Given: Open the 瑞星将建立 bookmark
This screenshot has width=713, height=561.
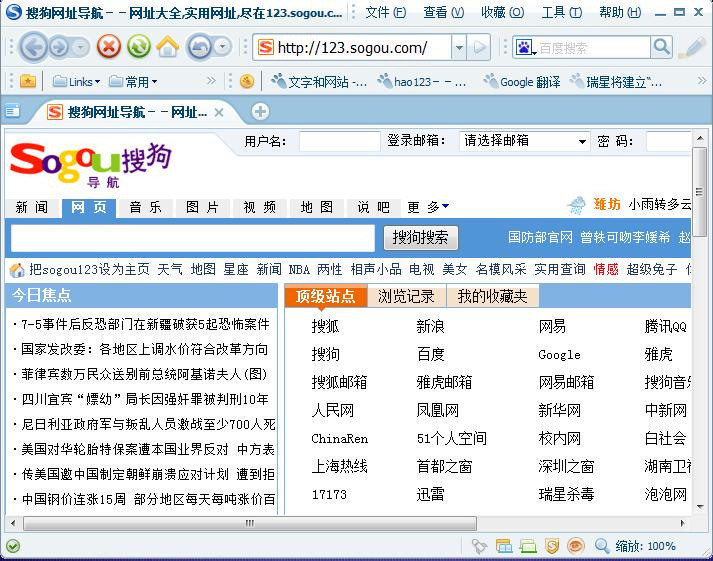Looking at the screenshot, I should tap(616, 82).
